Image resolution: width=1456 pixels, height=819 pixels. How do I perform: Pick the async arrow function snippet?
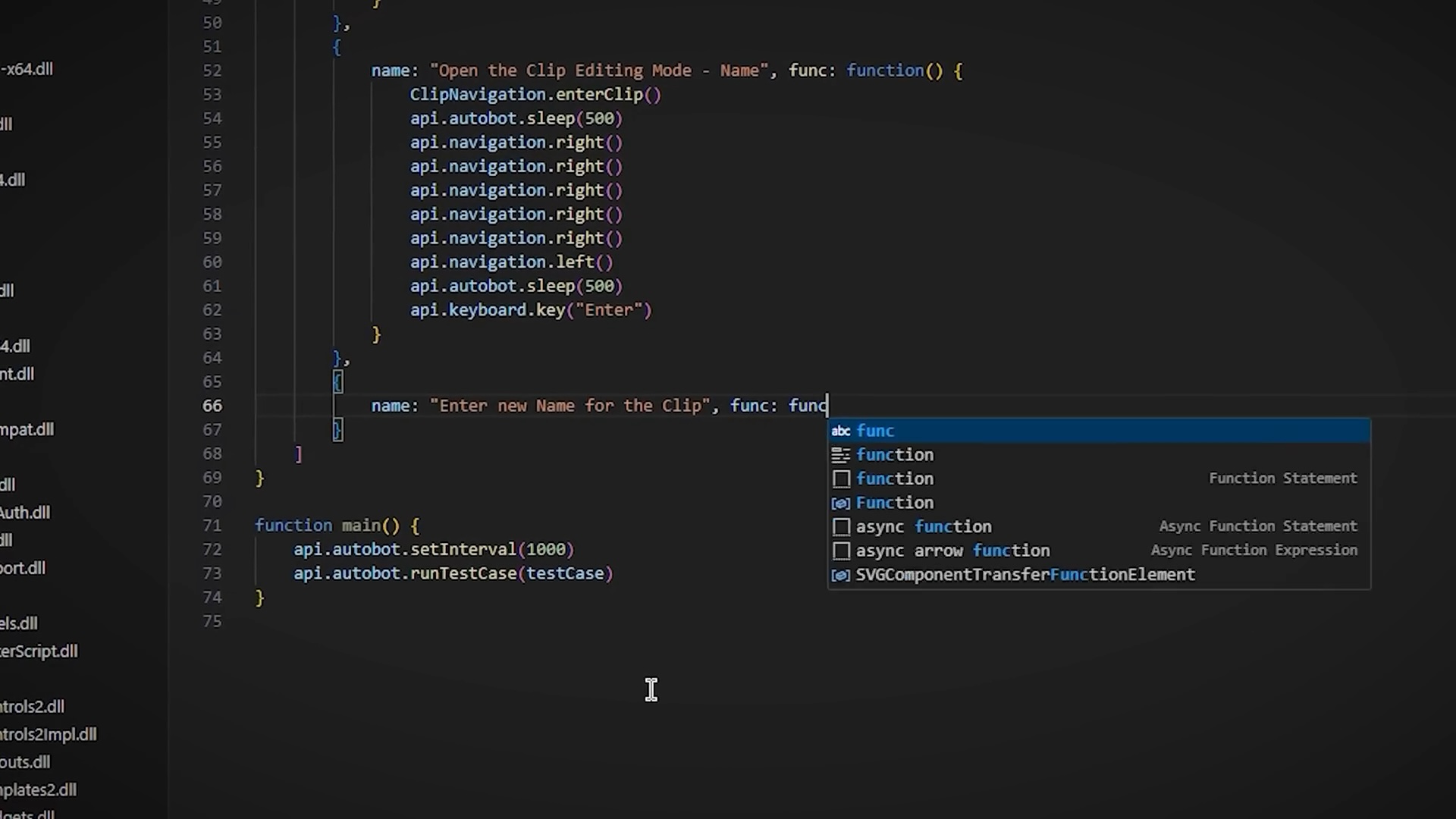952,551
